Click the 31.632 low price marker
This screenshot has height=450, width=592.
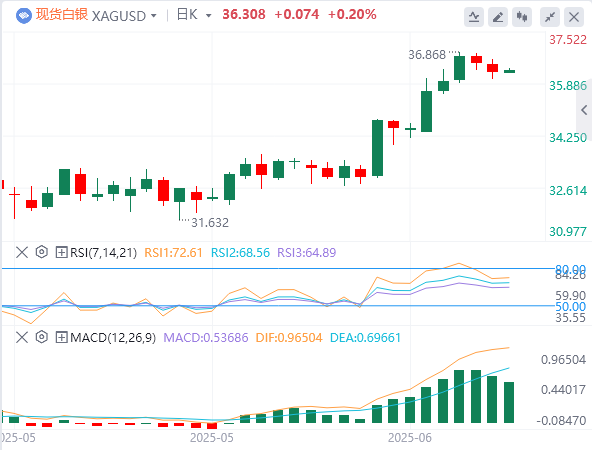[210, 222]
